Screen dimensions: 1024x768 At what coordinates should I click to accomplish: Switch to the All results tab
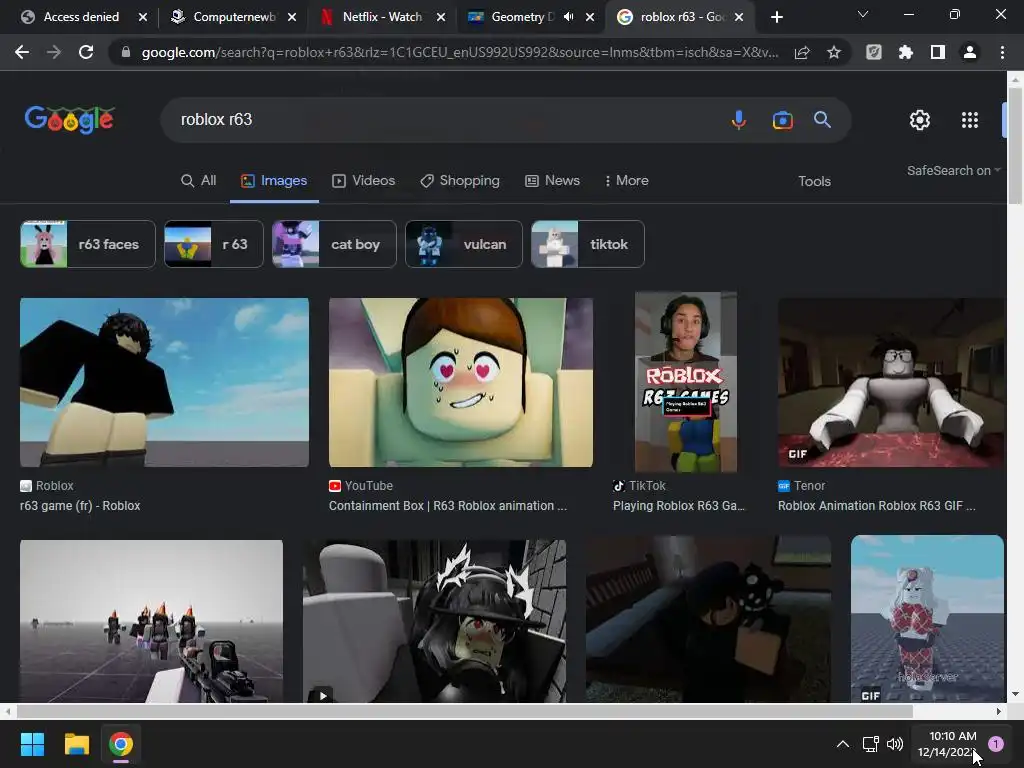pos(199,180)
